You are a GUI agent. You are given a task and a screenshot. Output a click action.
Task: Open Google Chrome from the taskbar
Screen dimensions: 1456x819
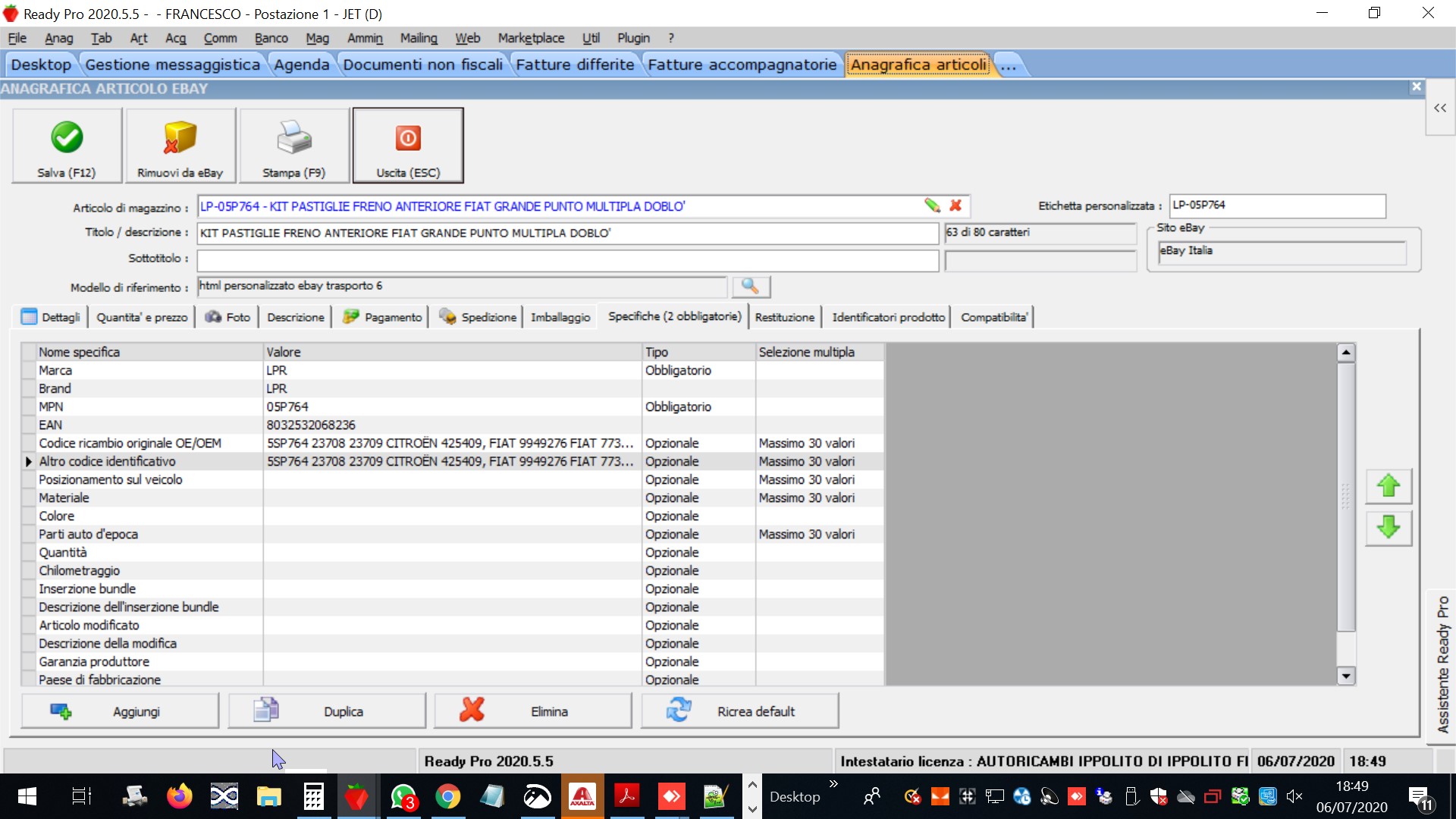tap(448, 796)
